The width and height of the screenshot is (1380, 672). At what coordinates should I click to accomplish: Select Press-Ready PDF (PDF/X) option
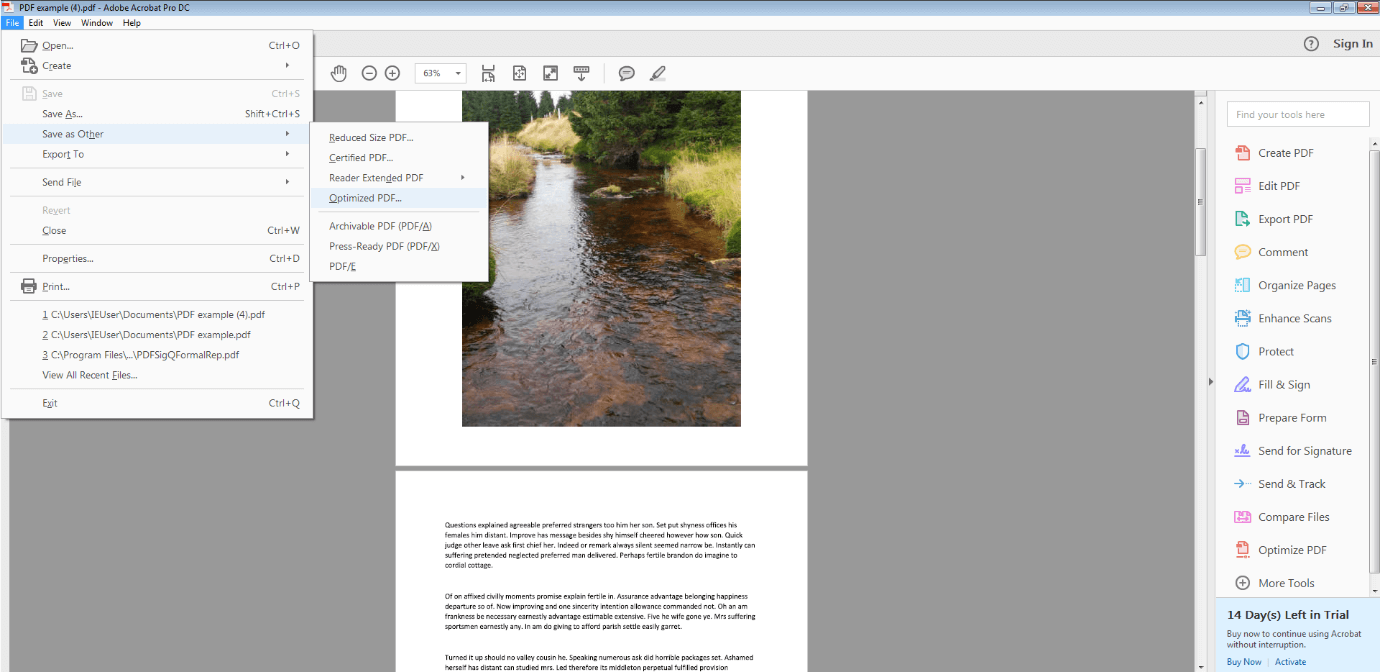[399, 246]
